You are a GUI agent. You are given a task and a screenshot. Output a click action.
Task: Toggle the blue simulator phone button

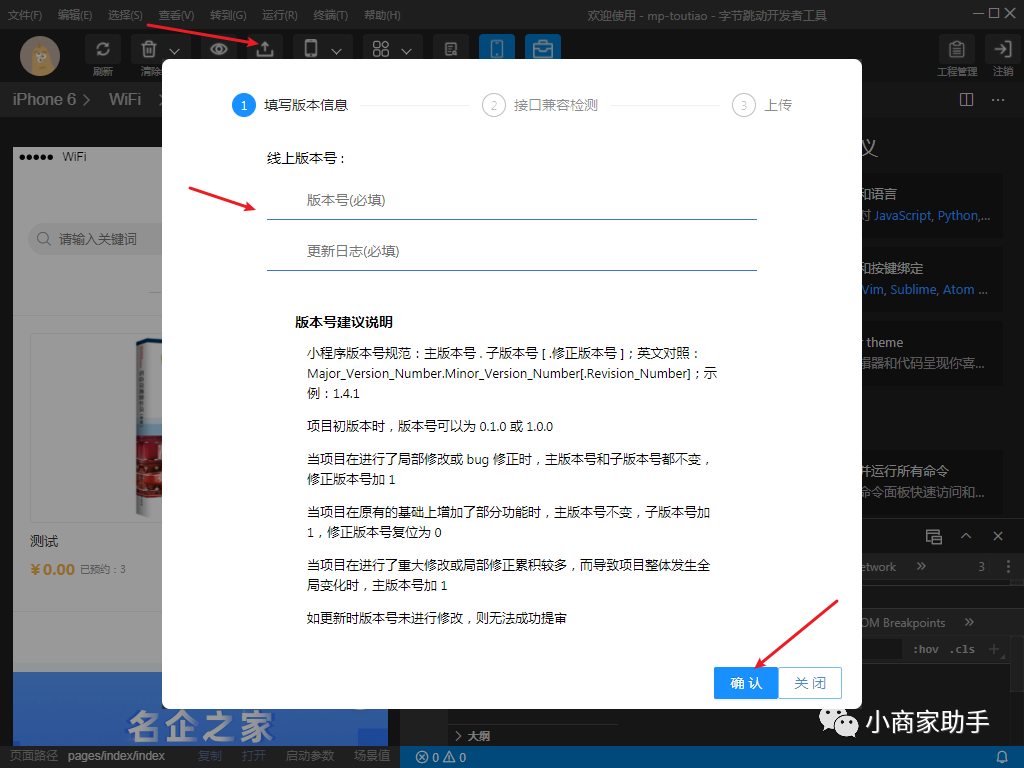click(497, 48)
